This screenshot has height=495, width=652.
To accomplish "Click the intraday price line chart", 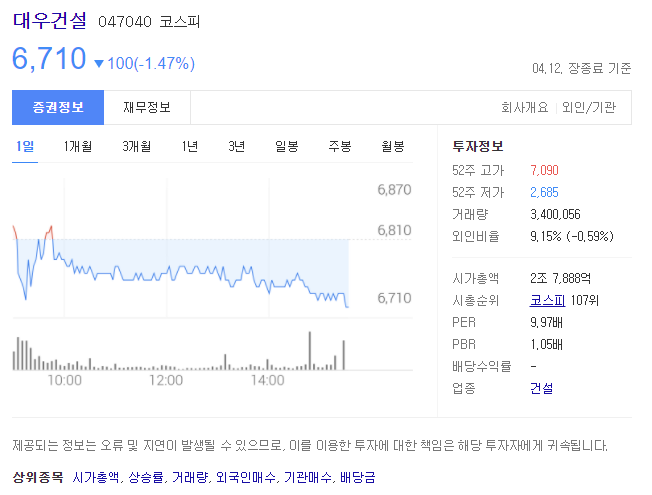I will pyautogui.click(x=181, y=266).
